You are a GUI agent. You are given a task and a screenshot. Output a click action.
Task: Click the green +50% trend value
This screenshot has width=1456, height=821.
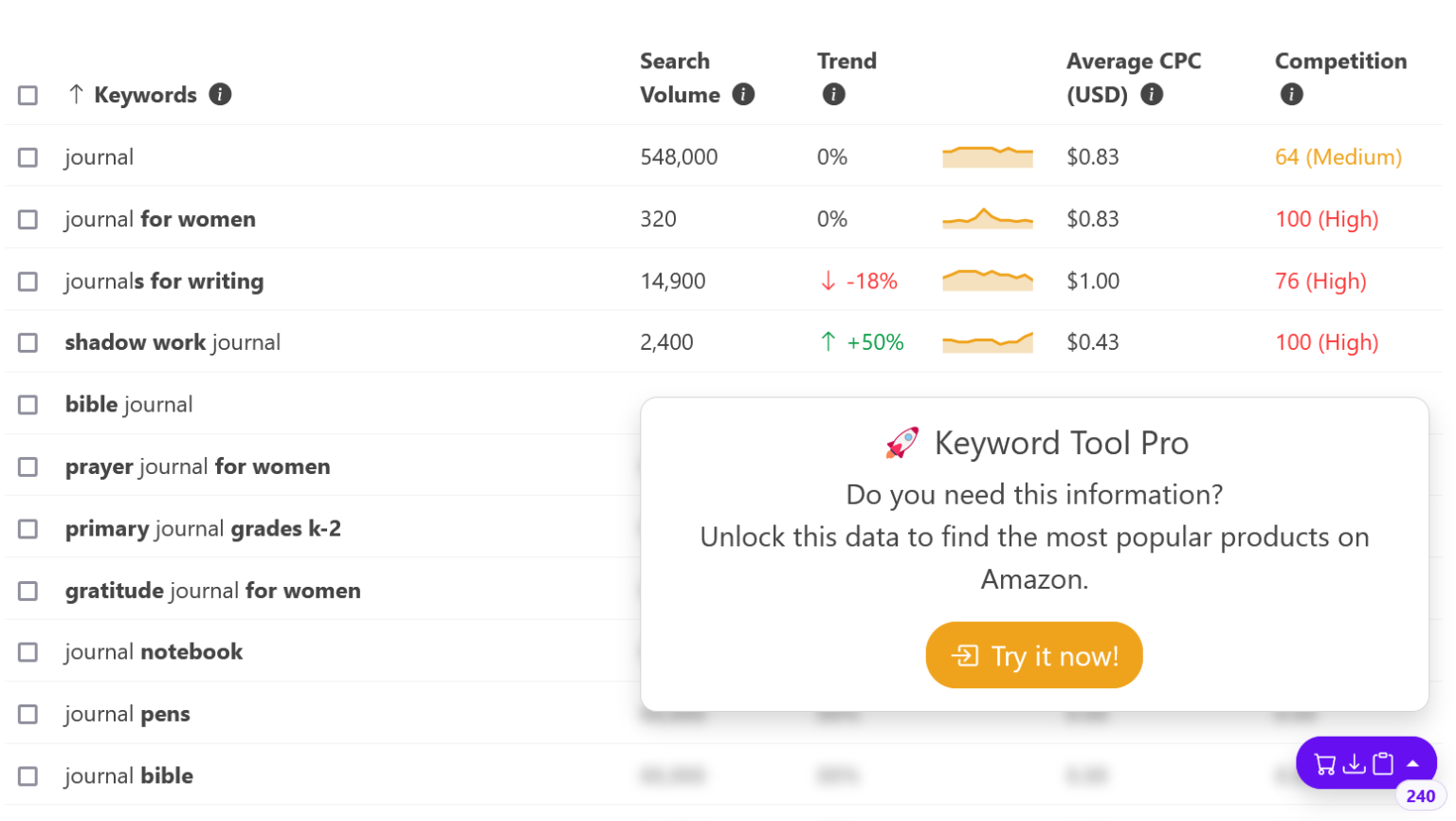(x=873, y=342)
